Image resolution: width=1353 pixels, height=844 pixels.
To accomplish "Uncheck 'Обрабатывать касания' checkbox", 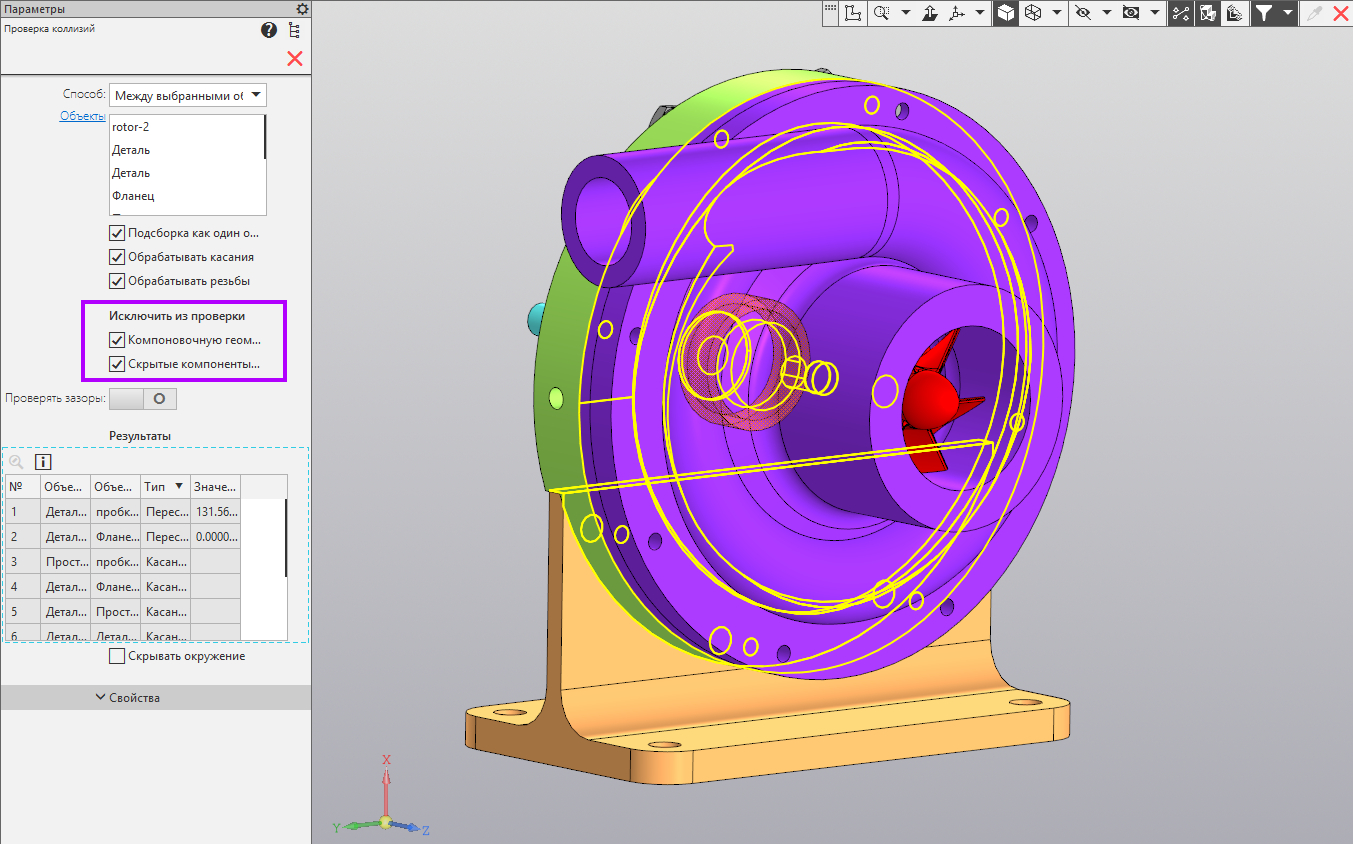I will pos(117,257).
